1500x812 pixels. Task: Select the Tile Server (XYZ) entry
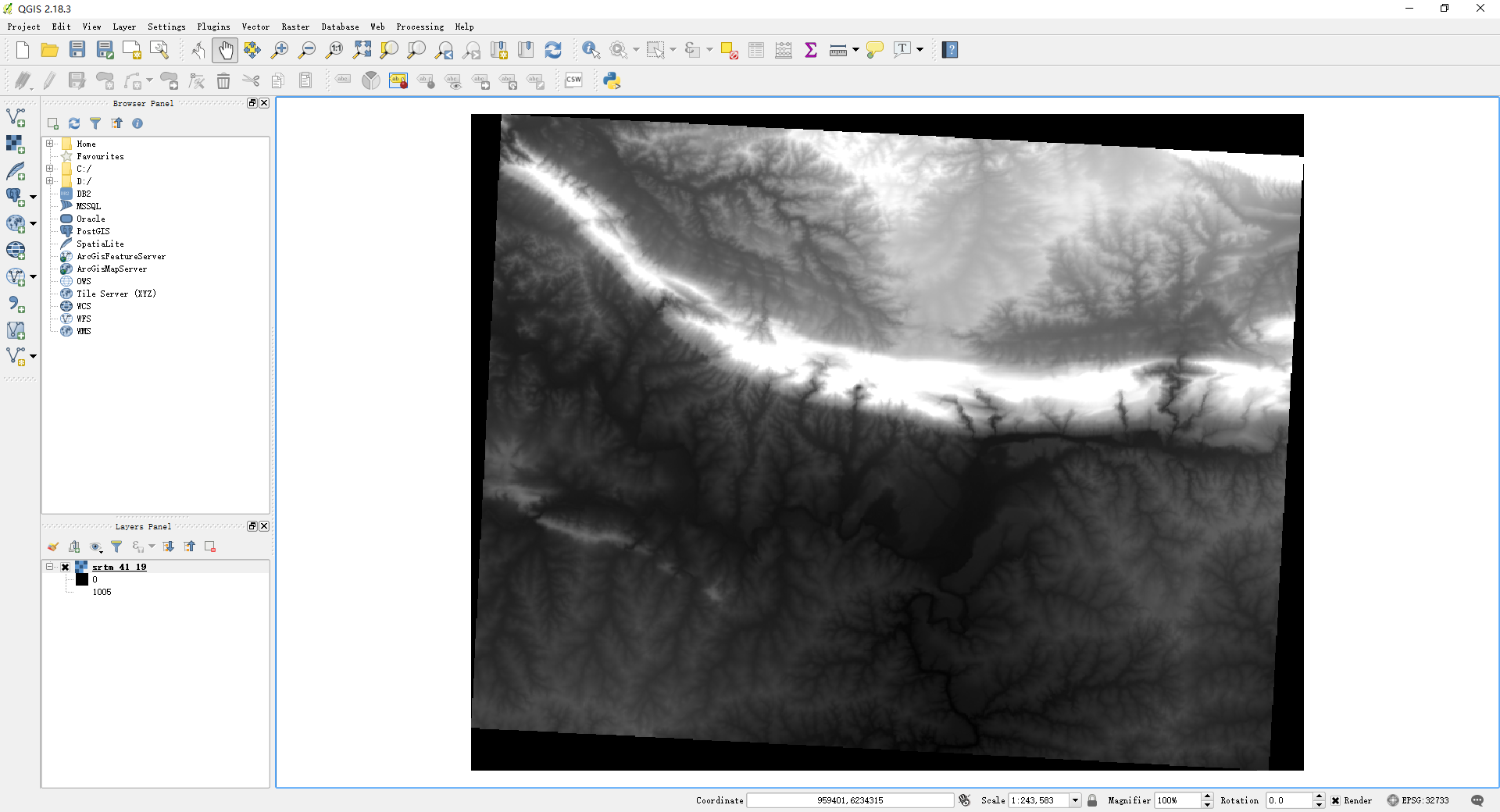[x=116, y=294]
